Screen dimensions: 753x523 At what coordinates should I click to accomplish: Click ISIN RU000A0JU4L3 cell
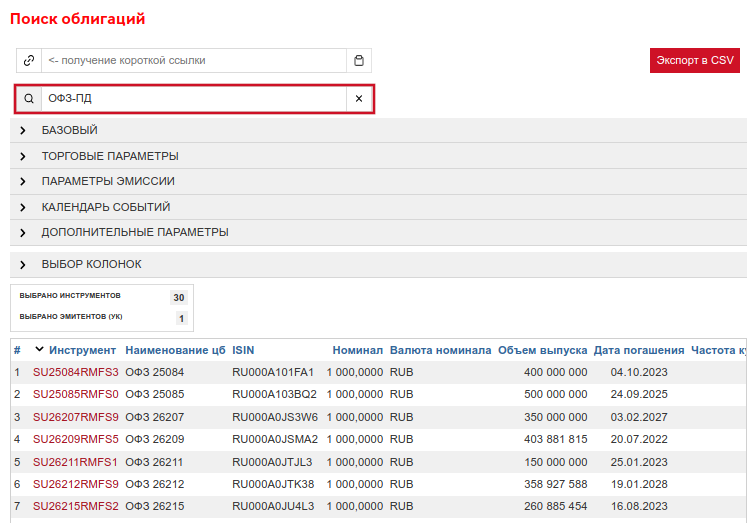click(273, 506)
